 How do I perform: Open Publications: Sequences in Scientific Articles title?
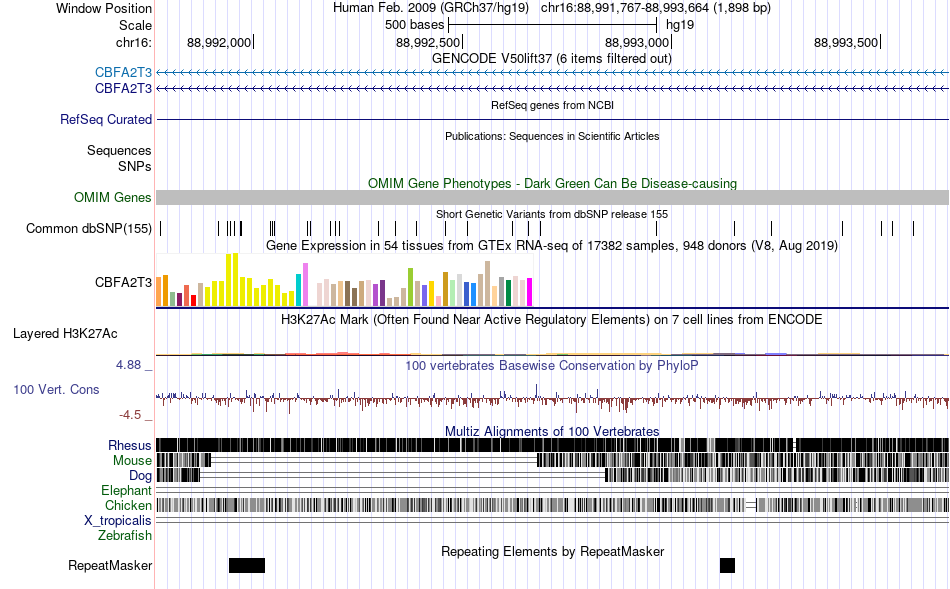coord(552,136)
